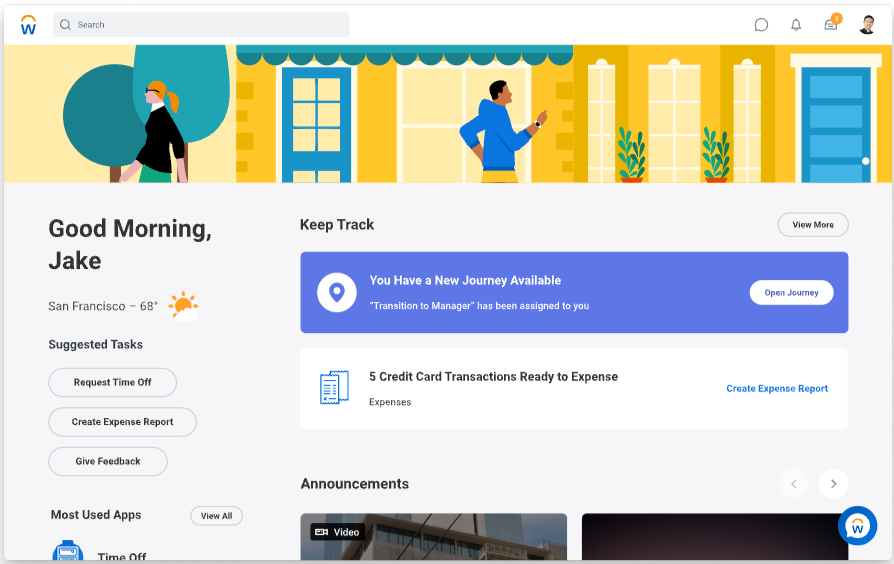This screenshot has height=564, width=894.
Task: Click the Create Expense Report link
Action: (x=777, y=388)
